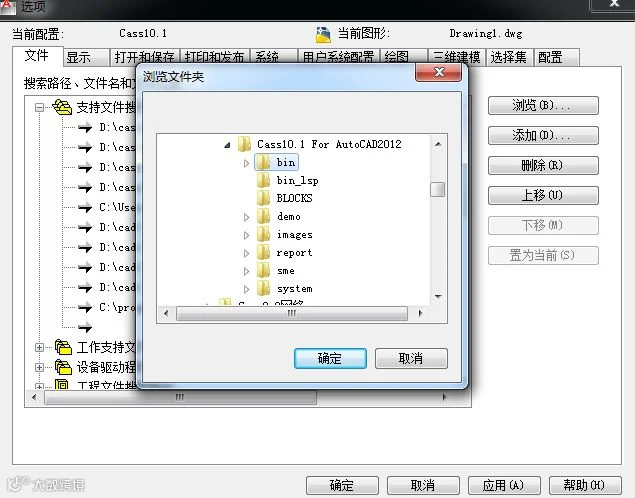Click the 支持文件搜索路径 folder stack icon

click(x=62, y=107)
